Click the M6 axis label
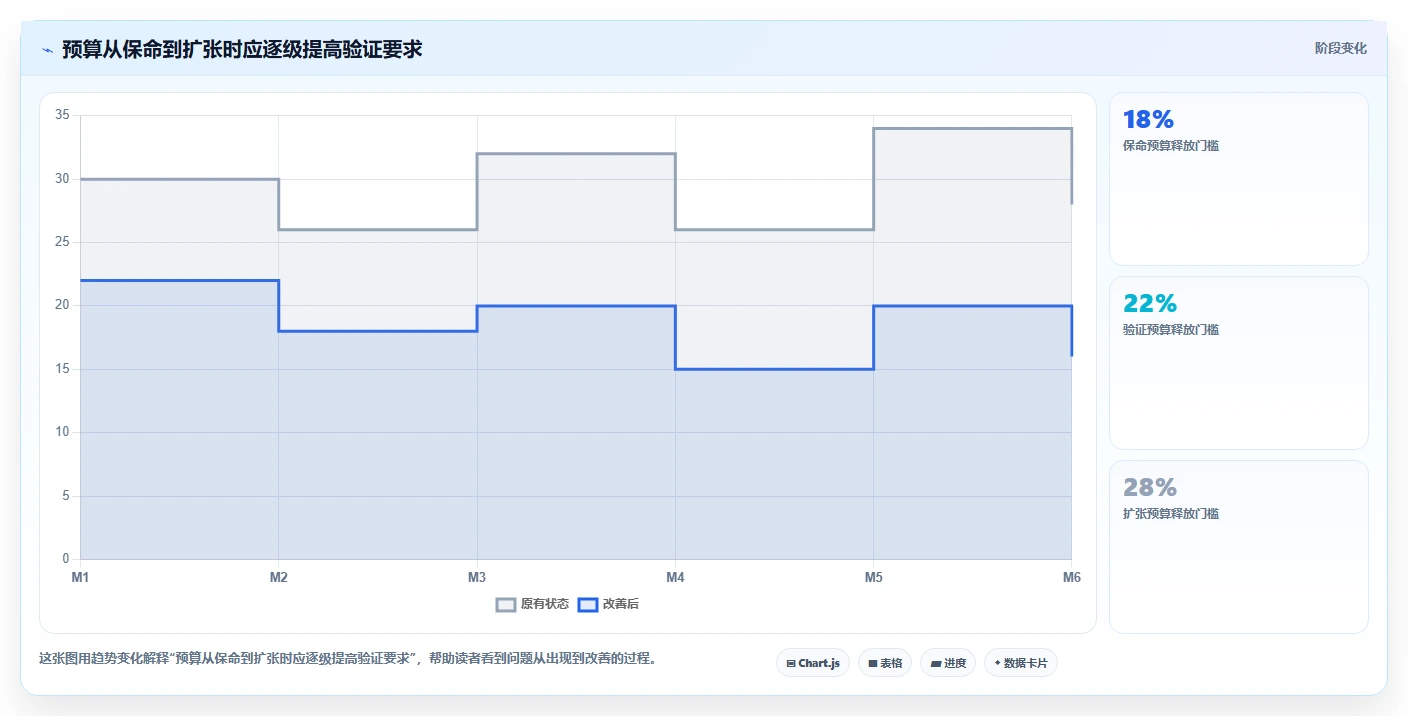 (x=1071, y=577)
